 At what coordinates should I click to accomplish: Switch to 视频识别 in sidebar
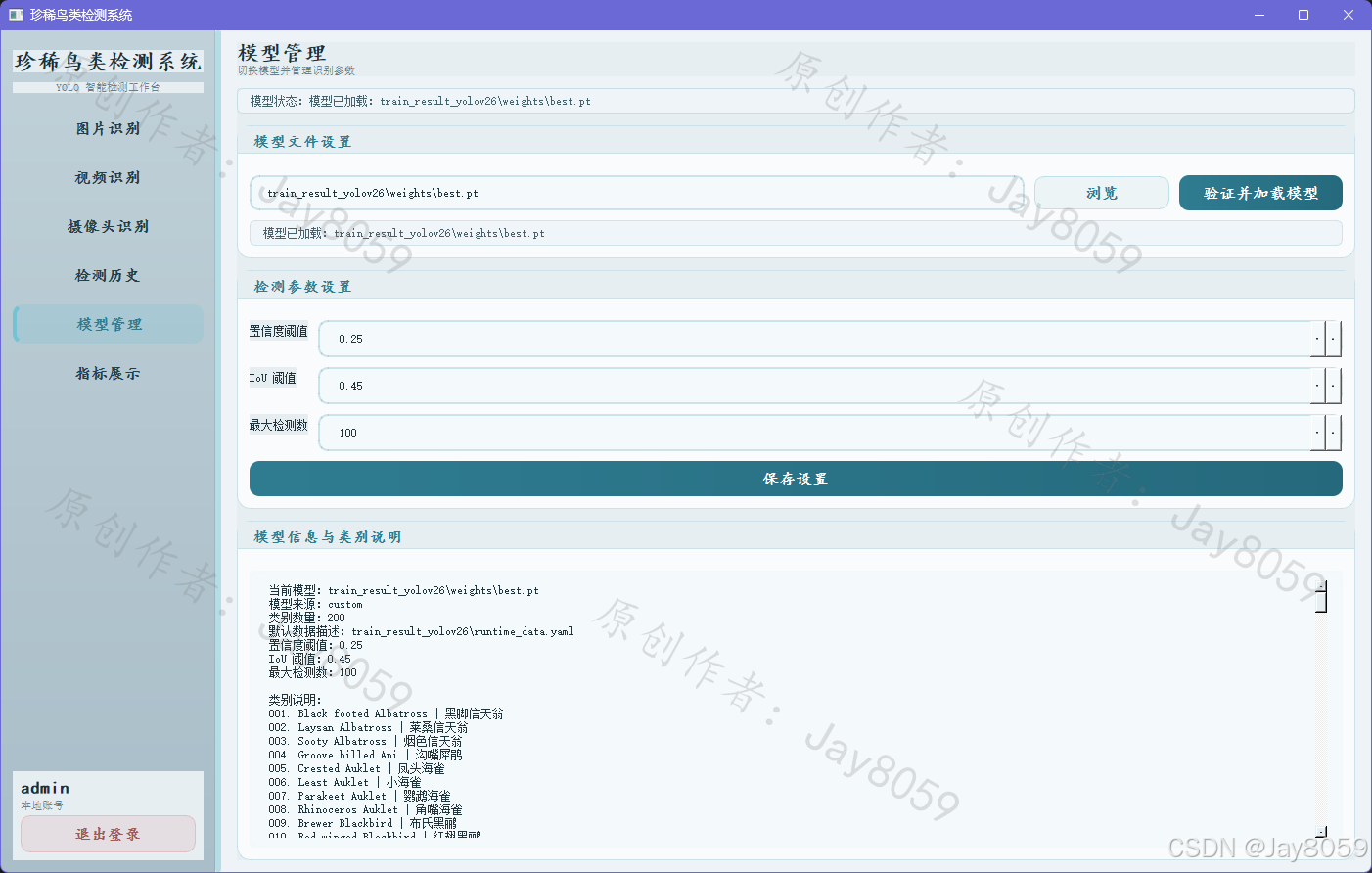tap(108, 177)
